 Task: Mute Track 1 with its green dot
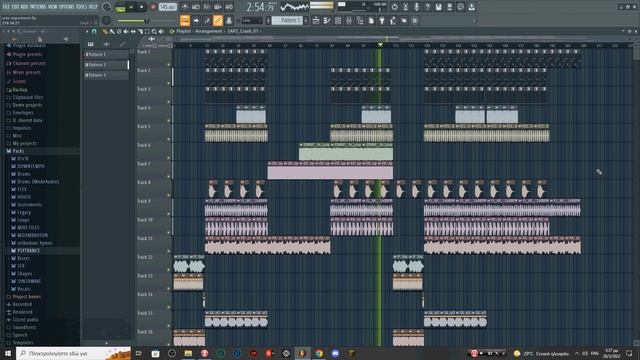pos(169,64)
